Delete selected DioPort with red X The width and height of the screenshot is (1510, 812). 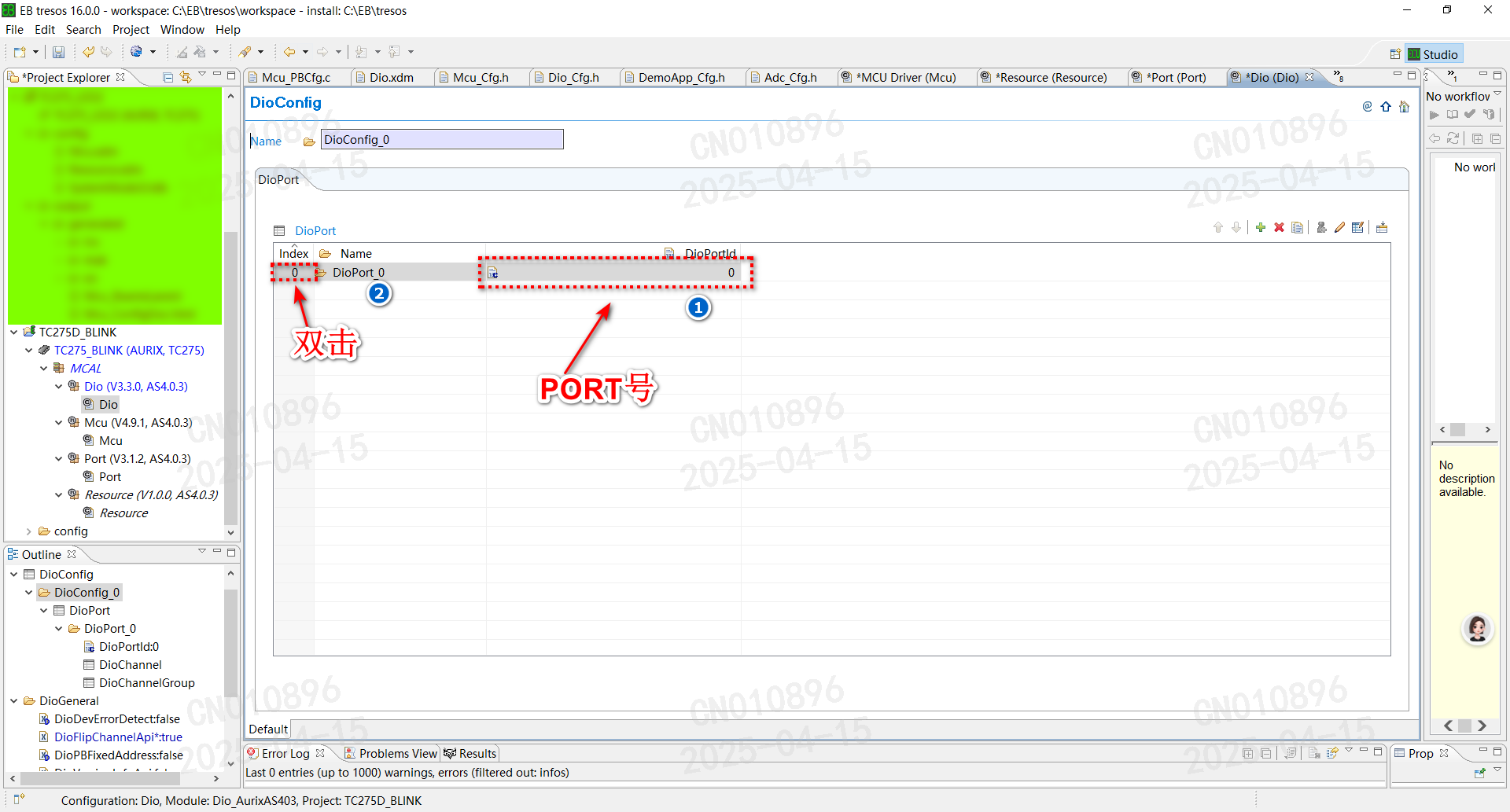point(1280,228)
